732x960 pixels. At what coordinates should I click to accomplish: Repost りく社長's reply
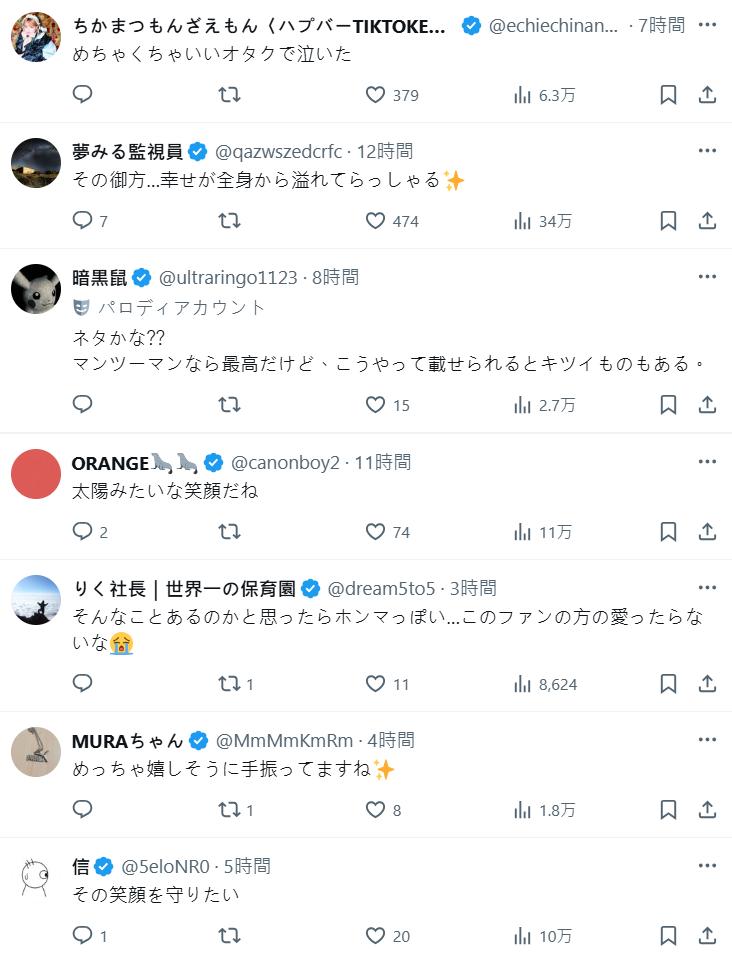229,684
